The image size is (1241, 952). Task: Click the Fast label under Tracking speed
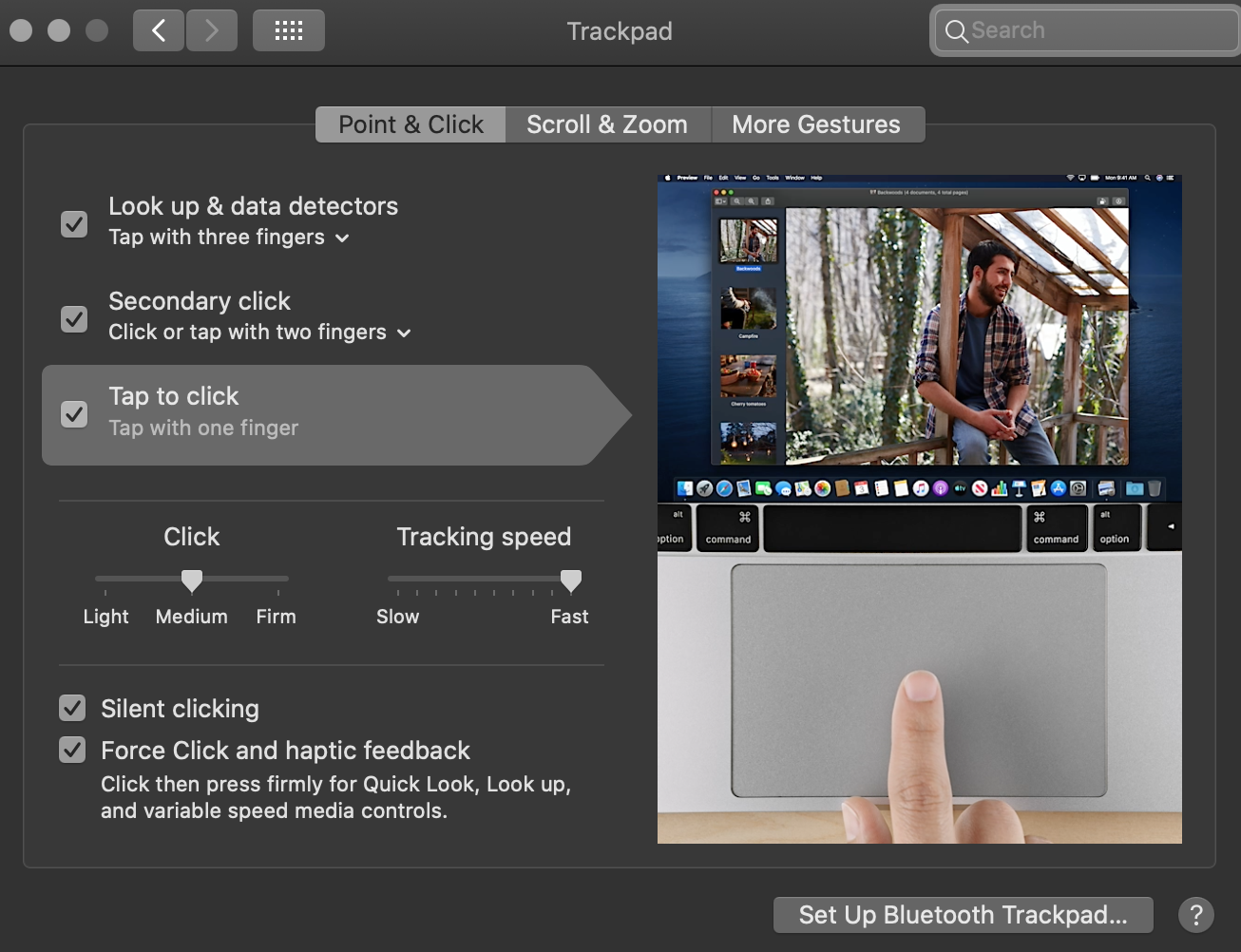(569, 617)
